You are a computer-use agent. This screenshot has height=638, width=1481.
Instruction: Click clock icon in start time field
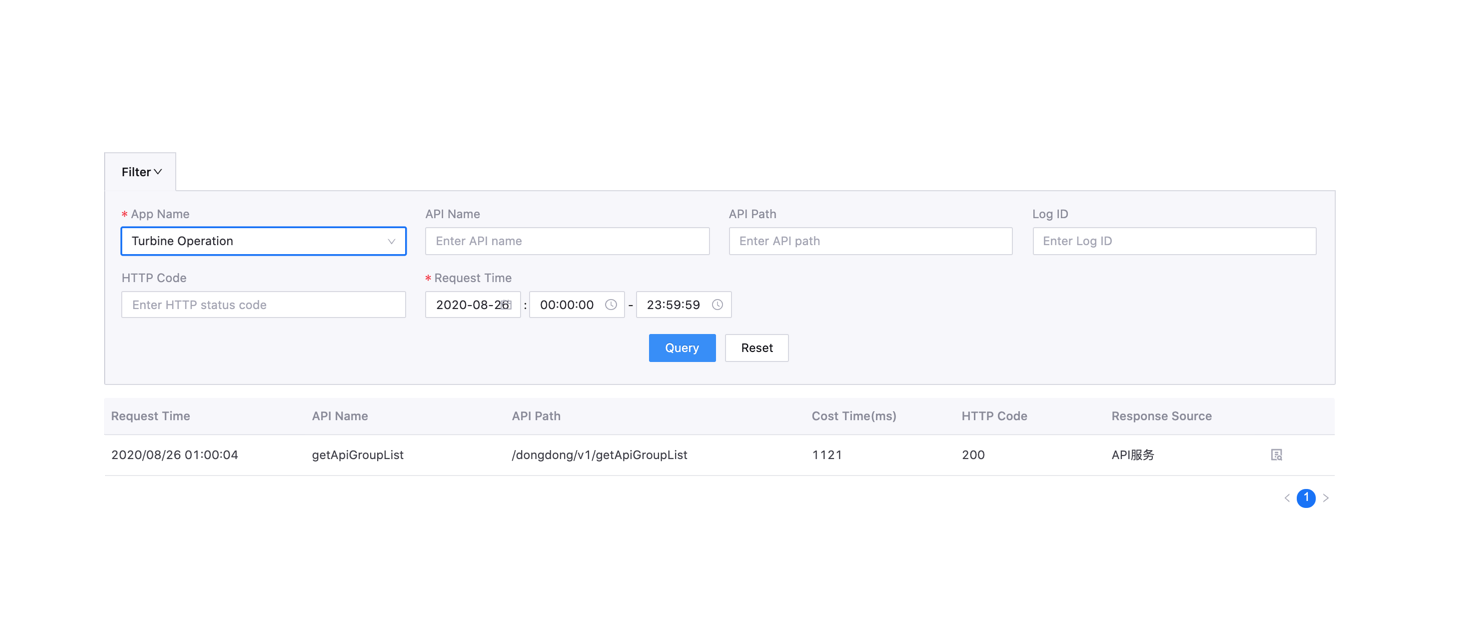pos(611,305)
